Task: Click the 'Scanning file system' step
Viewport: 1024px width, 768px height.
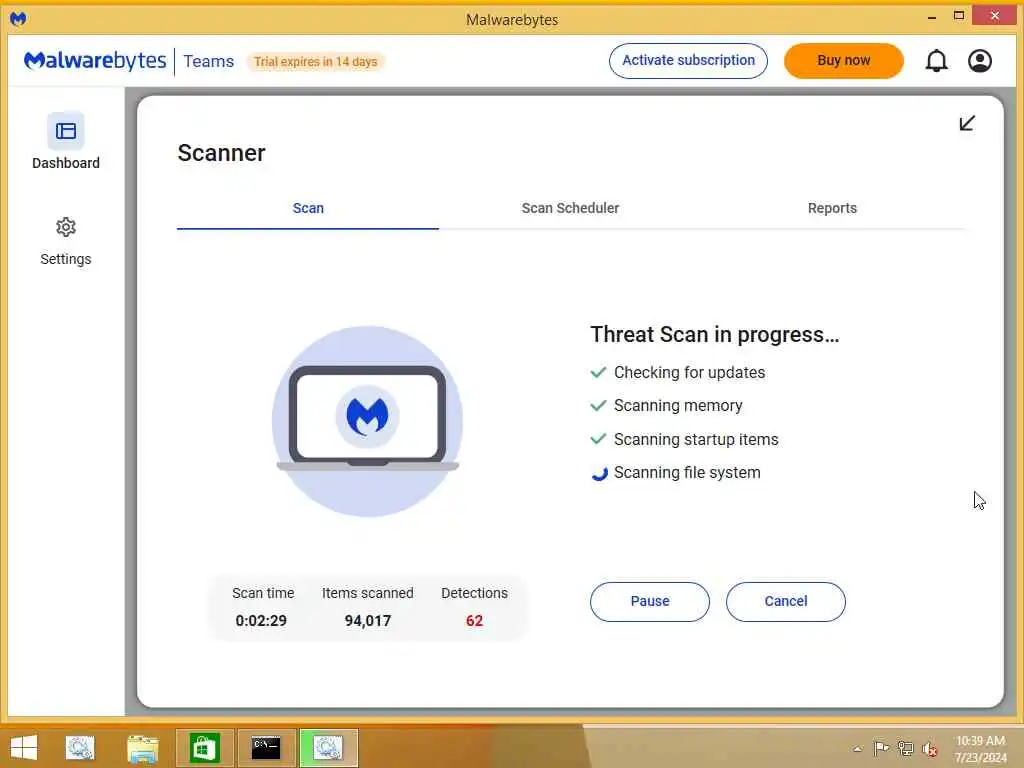Action: tap(687, 473)
